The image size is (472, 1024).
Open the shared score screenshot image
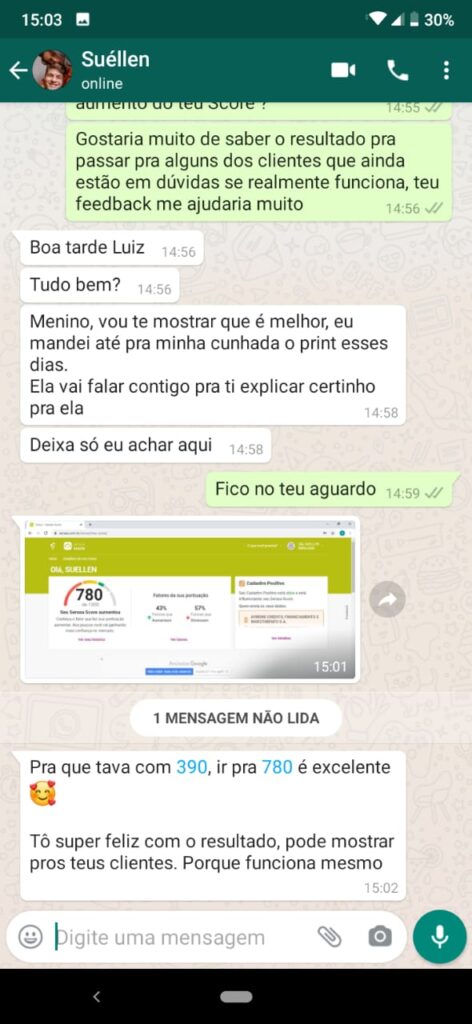190,600
